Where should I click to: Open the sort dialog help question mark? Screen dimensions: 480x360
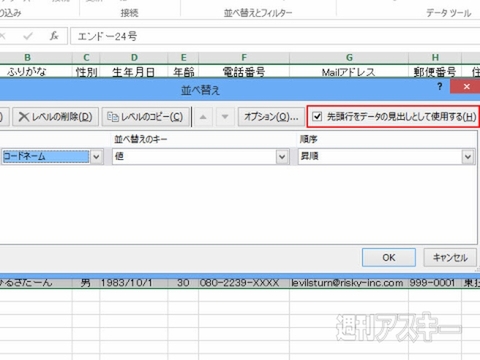pyautogui.click(x=440, y=87)
